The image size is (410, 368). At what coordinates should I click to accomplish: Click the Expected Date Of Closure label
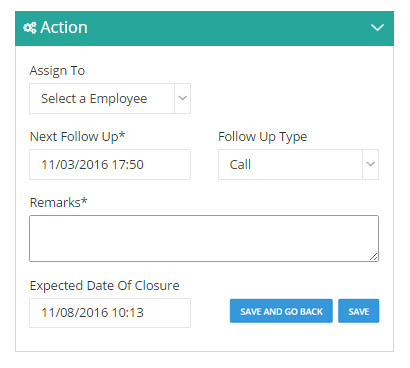pos(105,286)
